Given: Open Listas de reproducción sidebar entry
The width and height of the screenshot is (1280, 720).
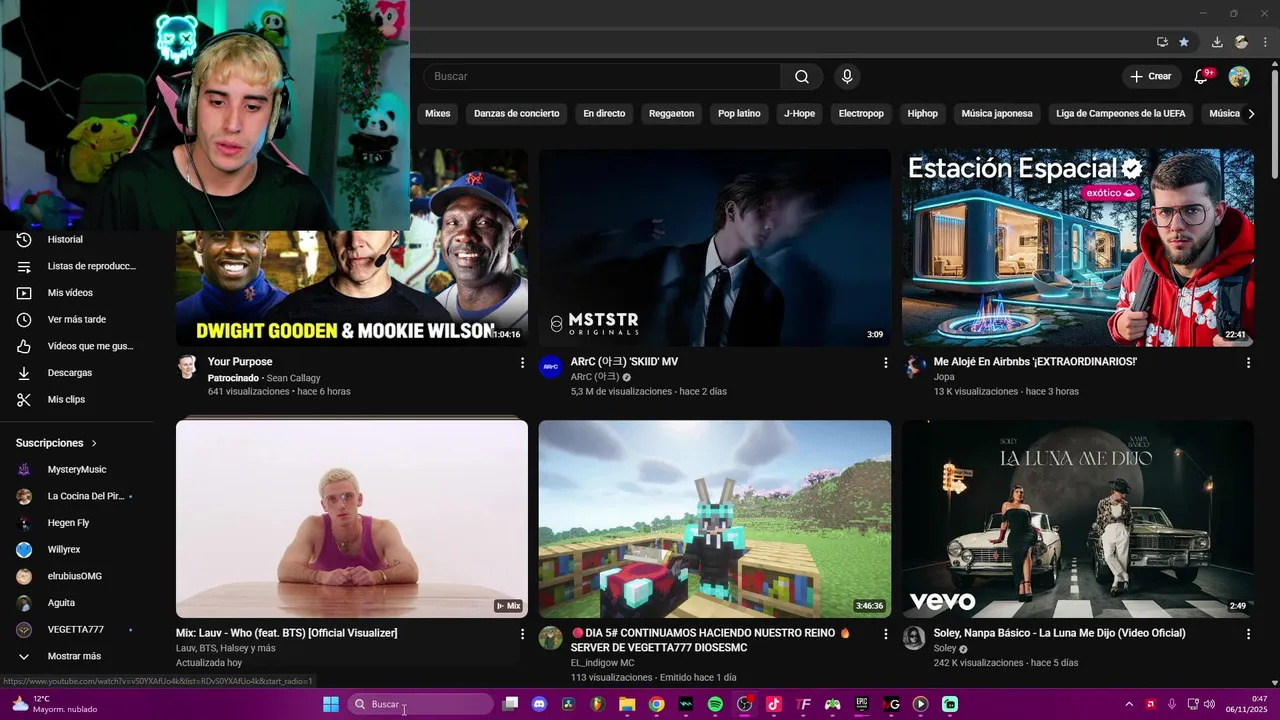Looking at the screenshot, I should click(x=77, y=266).
